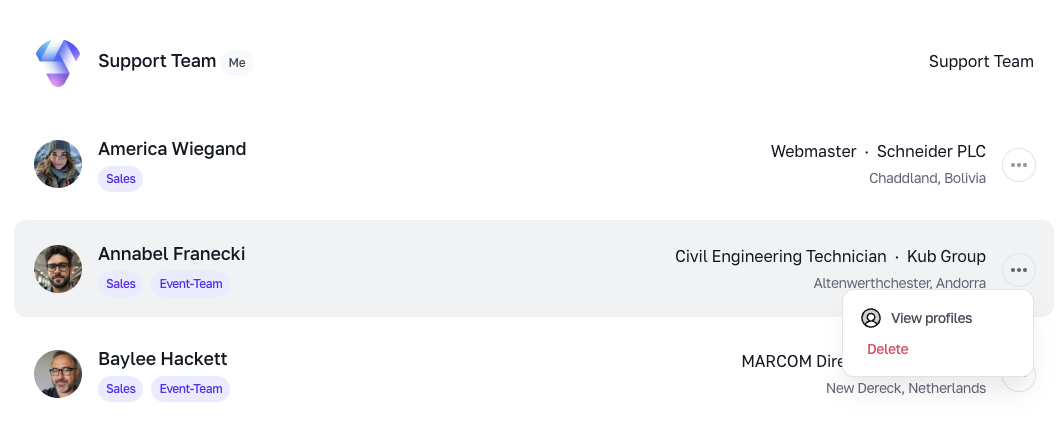Open America Wiegand's three-dot options menu
1064x433 pixels.
tap(1019, 165)
